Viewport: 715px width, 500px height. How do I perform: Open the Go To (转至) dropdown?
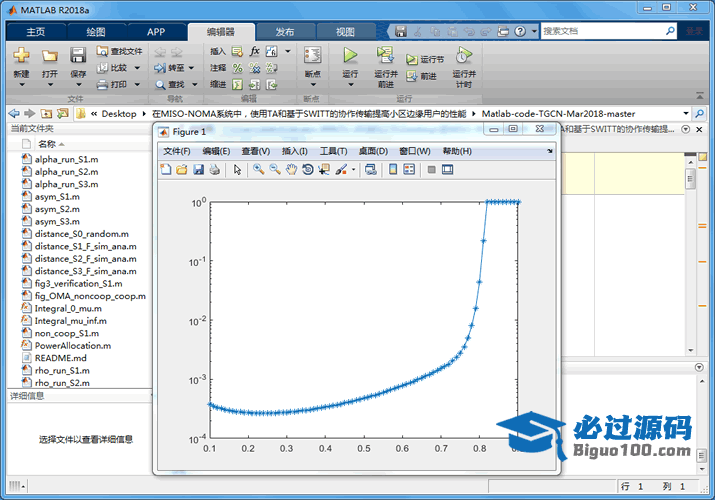[x=192, y=68]
